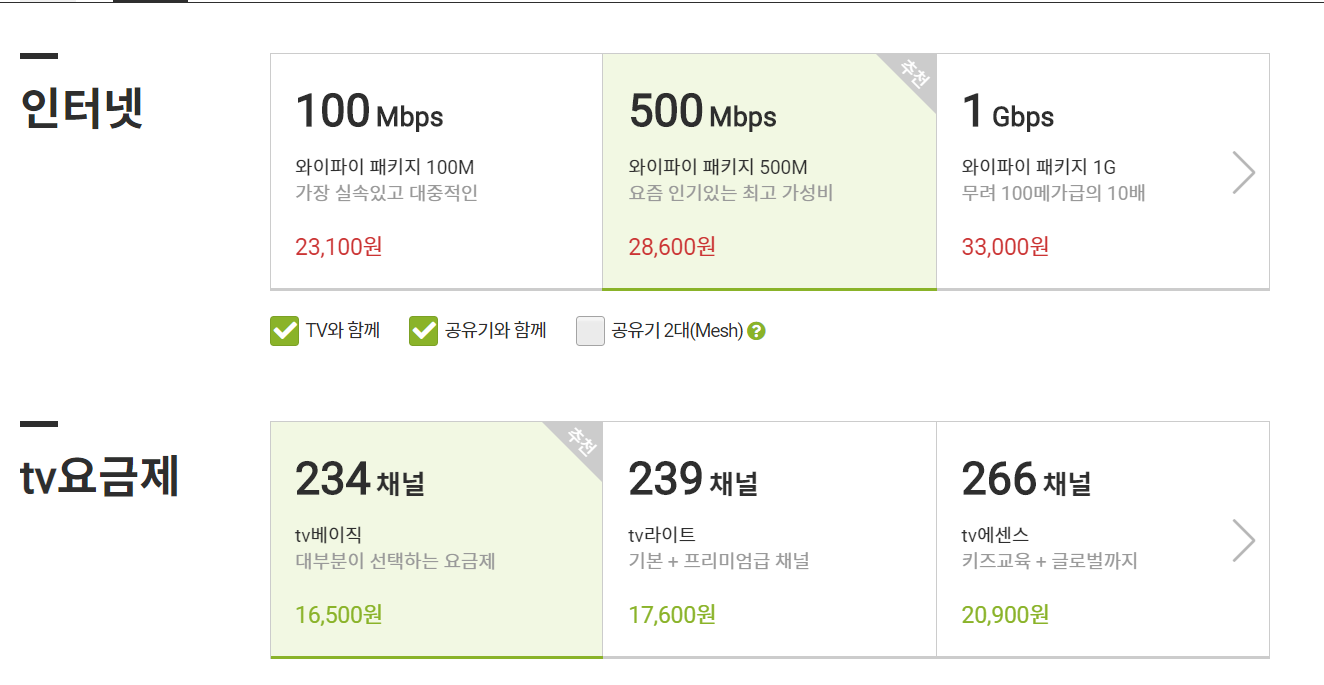Click the tv요금제 section heading
1324x685 pixels.
[100, 477]
